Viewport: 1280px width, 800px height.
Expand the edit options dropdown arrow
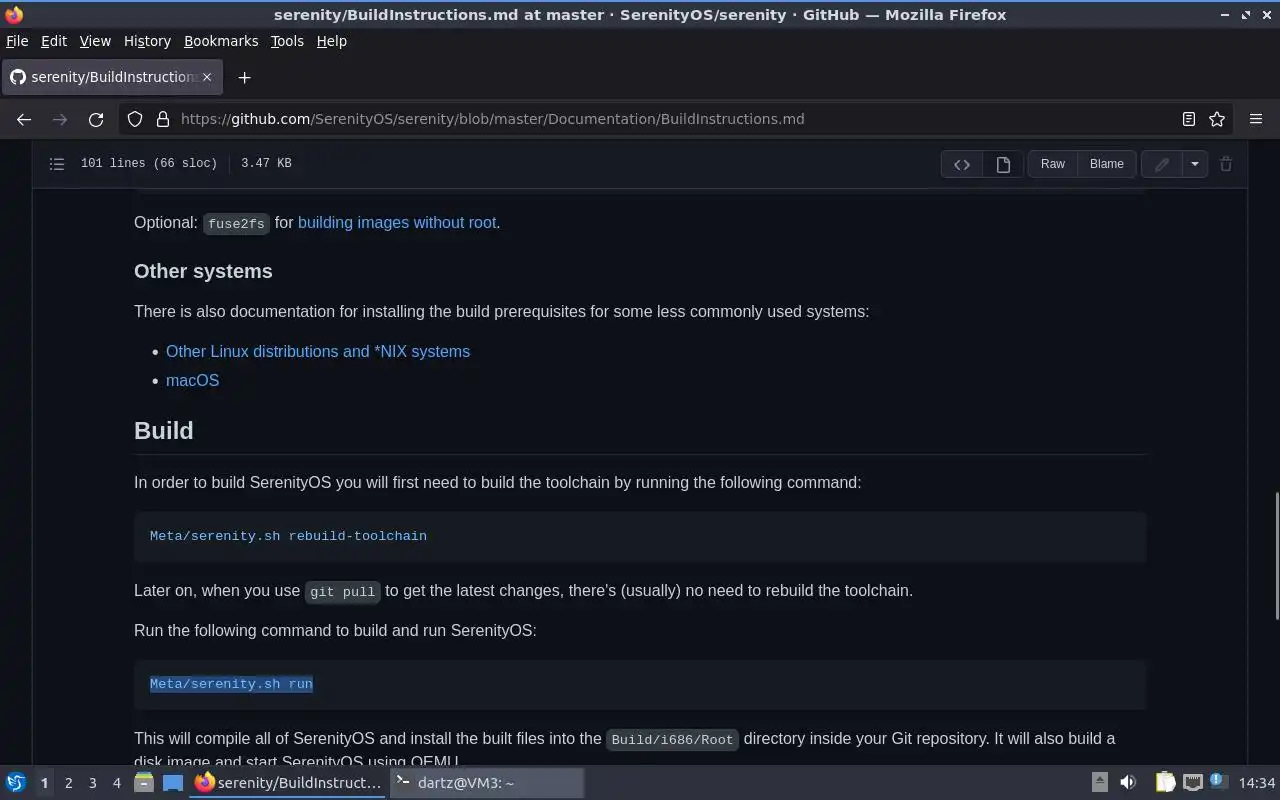pyautogui.click(x=1195, y=164)
